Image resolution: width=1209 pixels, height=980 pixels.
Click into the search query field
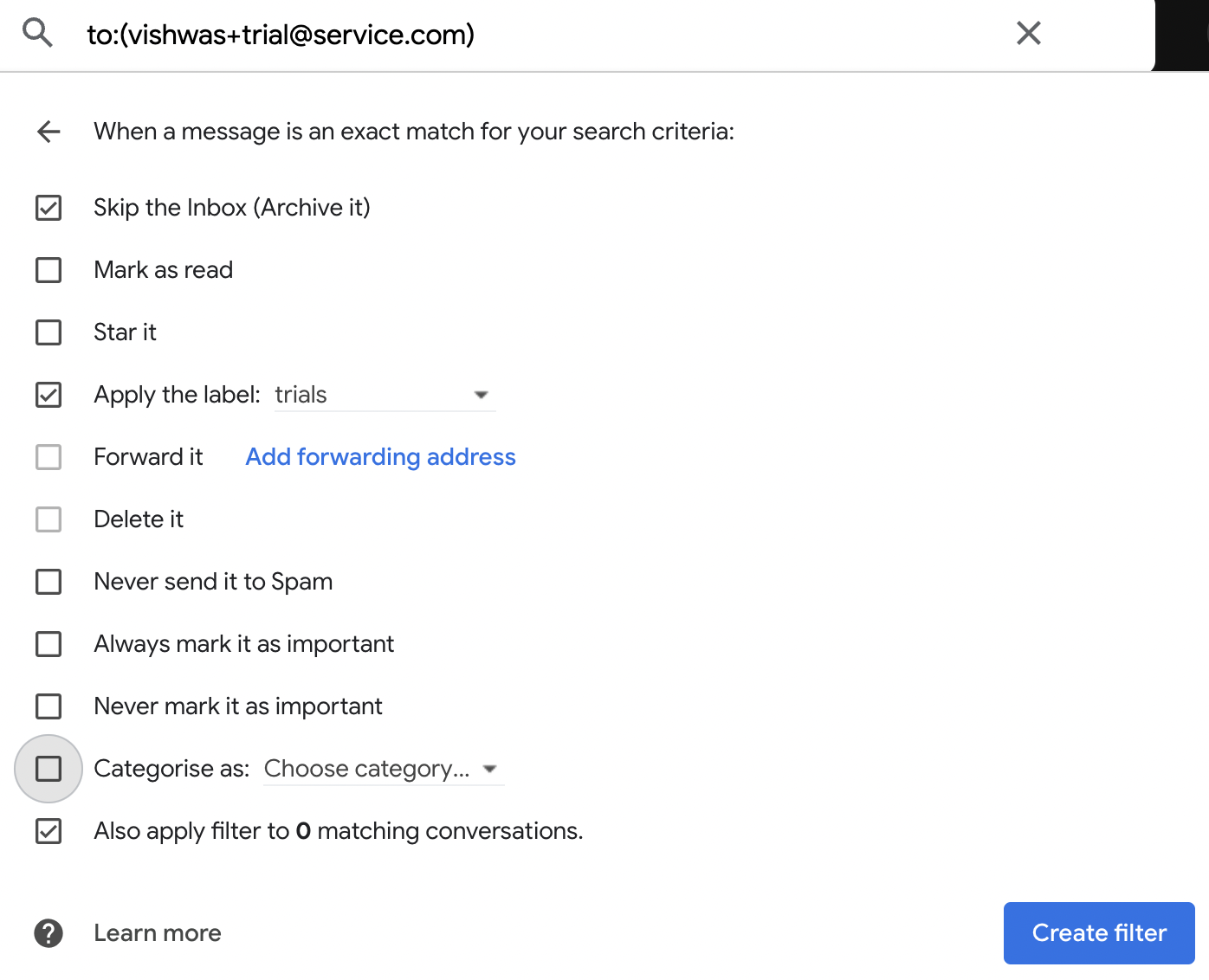coord(537,35)
